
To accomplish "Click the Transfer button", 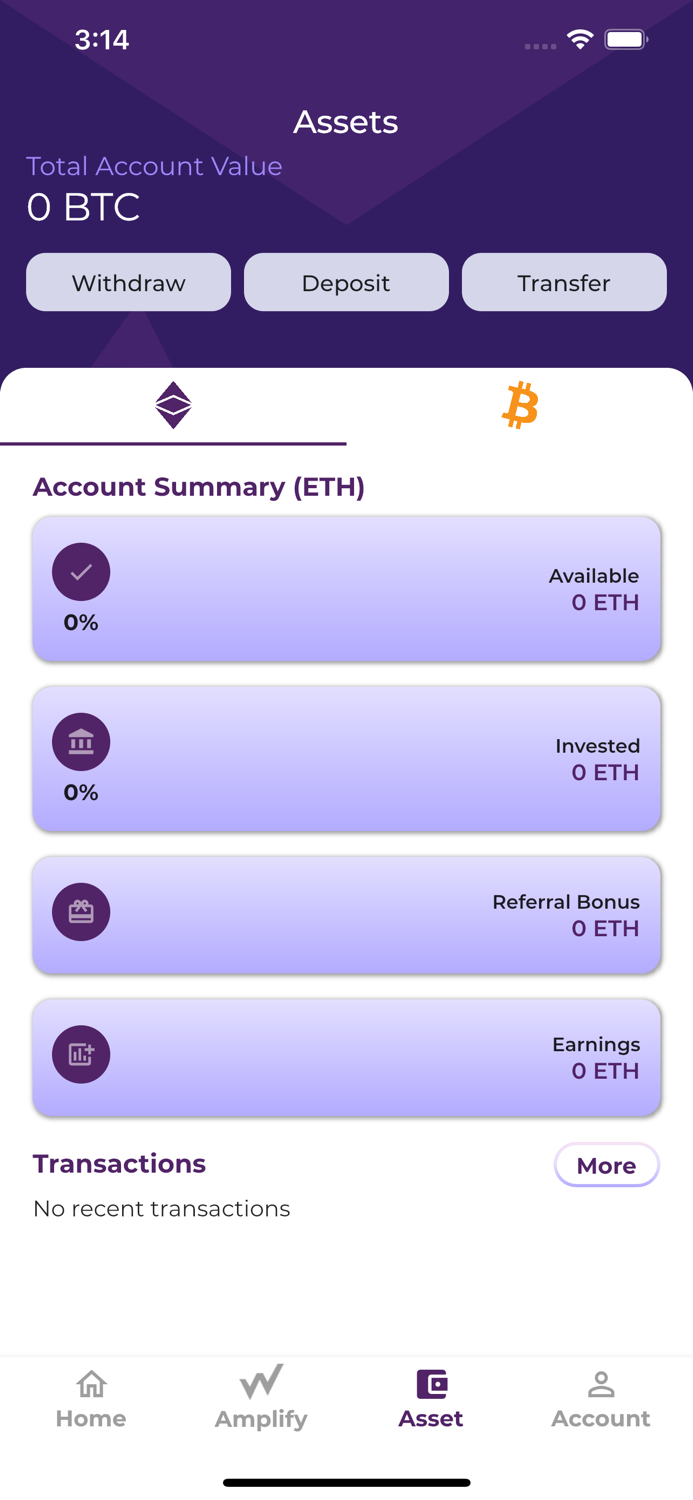I will (x=564, y=282).
